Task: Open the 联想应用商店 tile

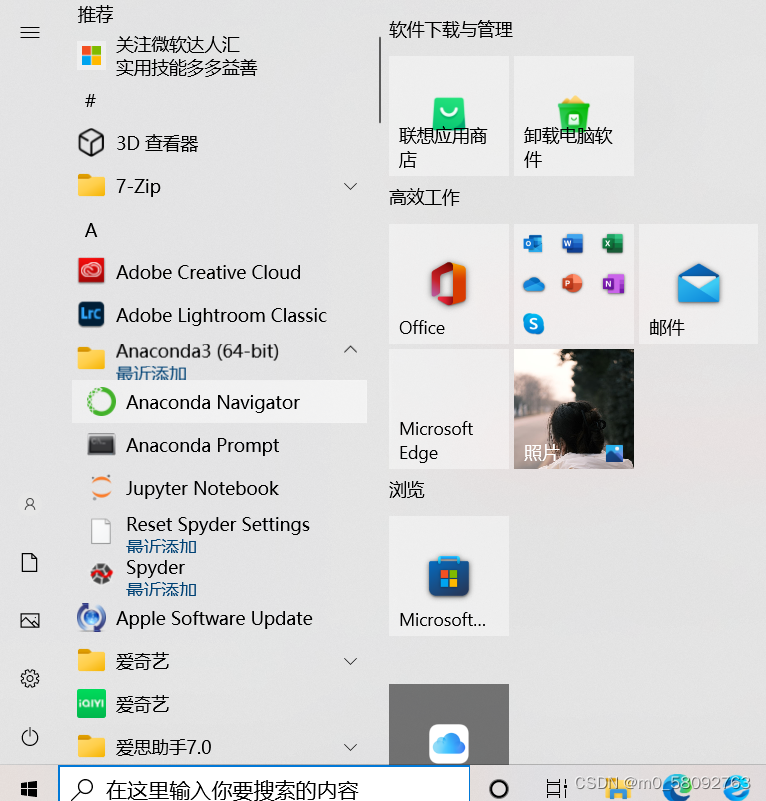Action: pos(449,116)
